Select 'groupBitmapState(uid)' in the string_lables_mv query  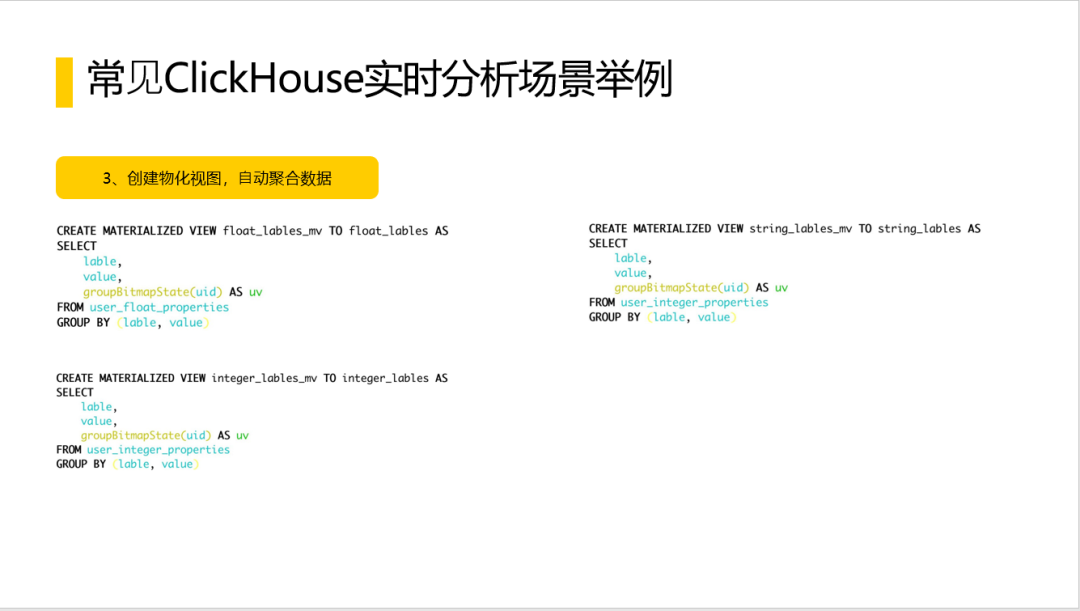(x=682, y=288)
